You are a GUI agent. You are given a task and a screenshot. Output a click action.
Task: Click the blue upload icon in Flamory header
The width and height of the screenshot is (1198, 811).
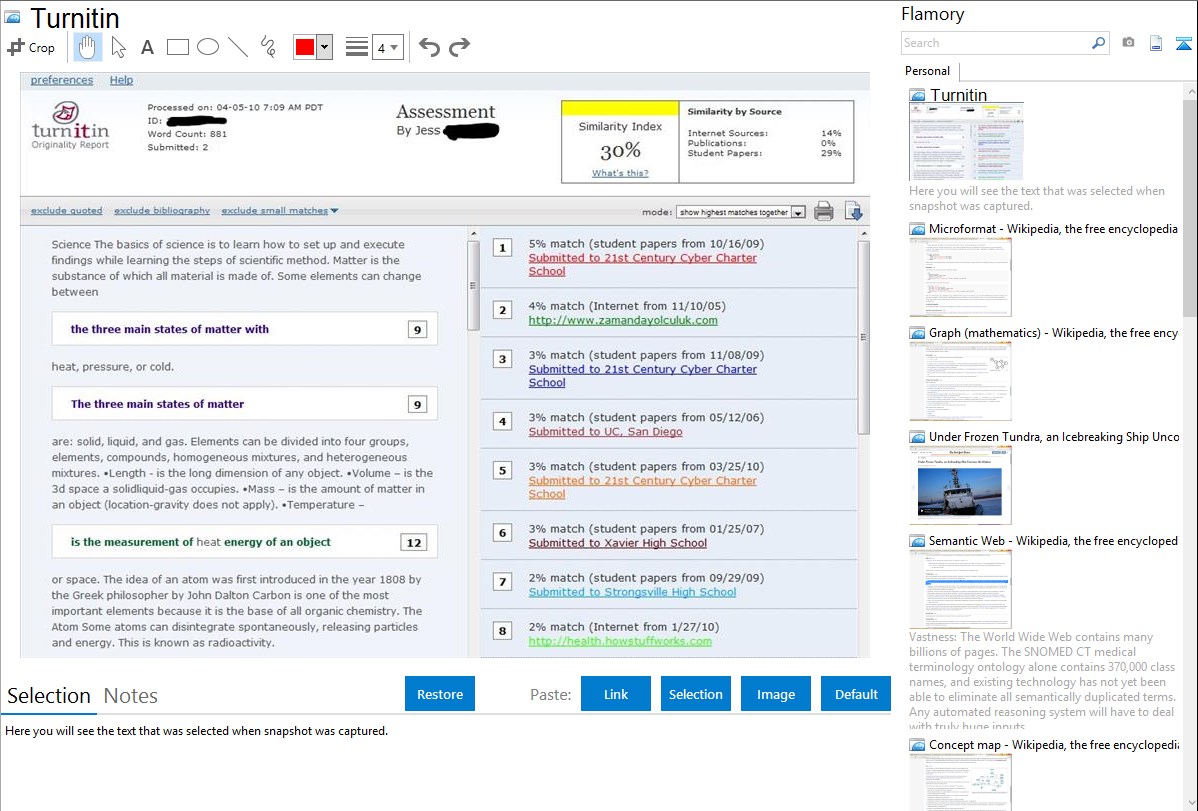[x=1183, y=43]
